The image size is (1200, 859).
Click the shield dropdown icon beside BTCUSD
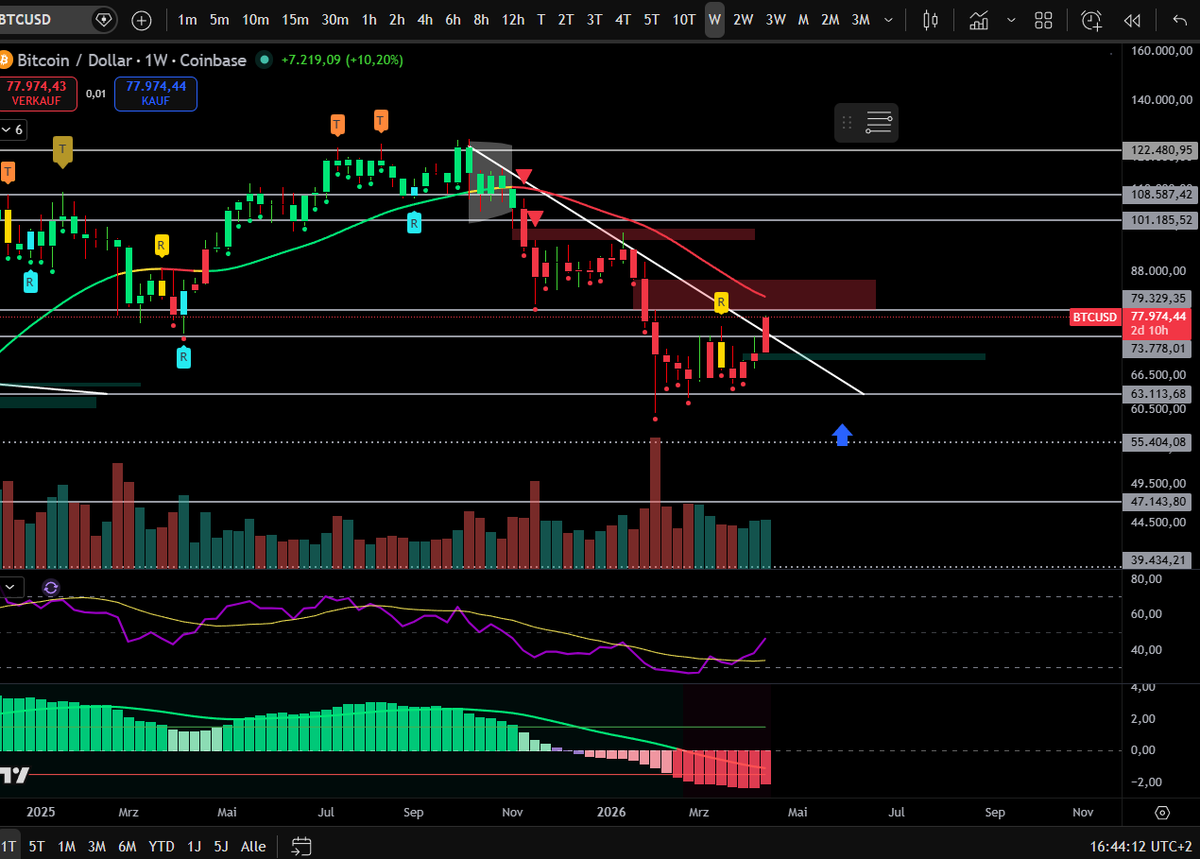104,20
